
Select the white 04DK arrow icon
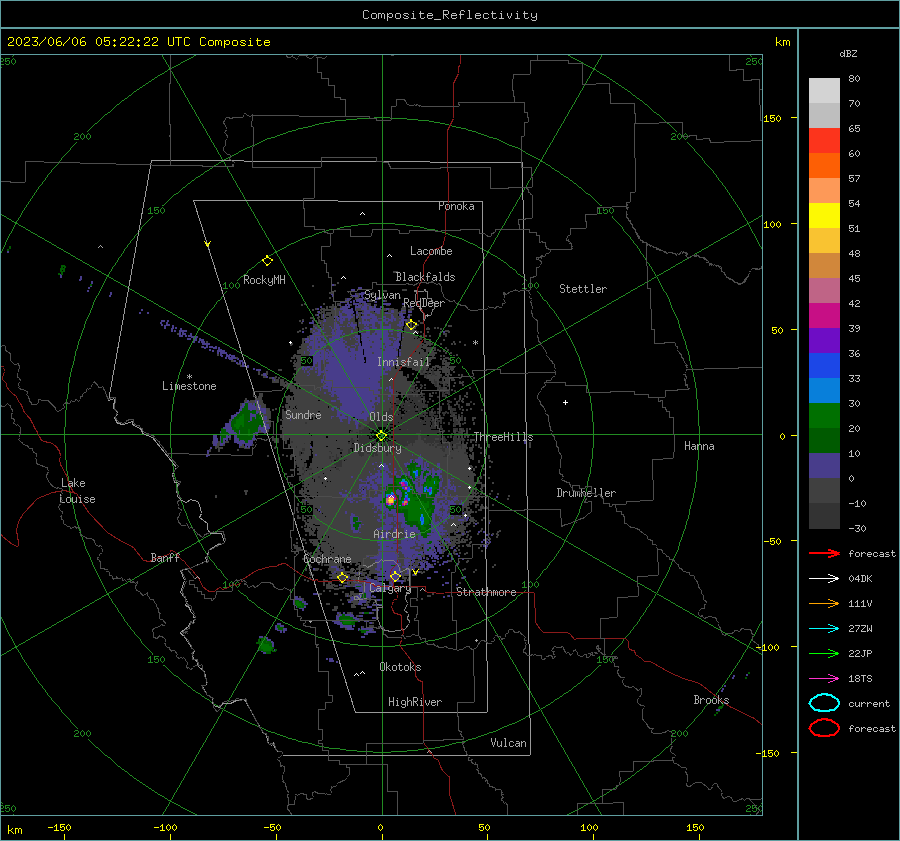point(824,578)
